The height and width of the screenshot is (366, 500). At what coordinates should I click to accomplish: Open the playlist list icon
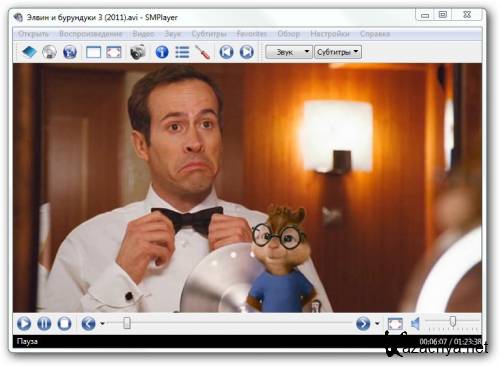[x=182, y=52]
